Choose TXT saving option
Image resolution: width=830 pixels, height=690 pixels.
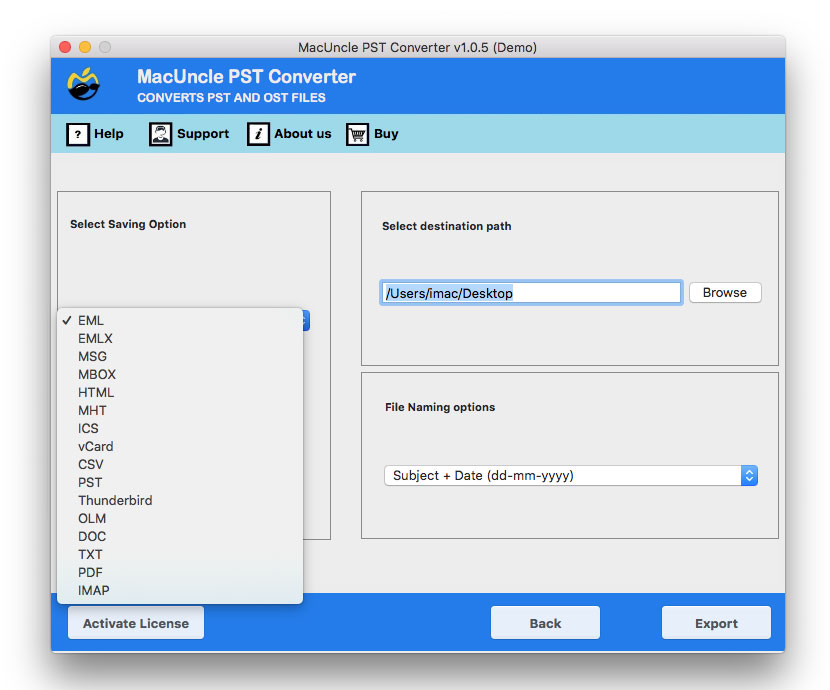tap(180, 555)
